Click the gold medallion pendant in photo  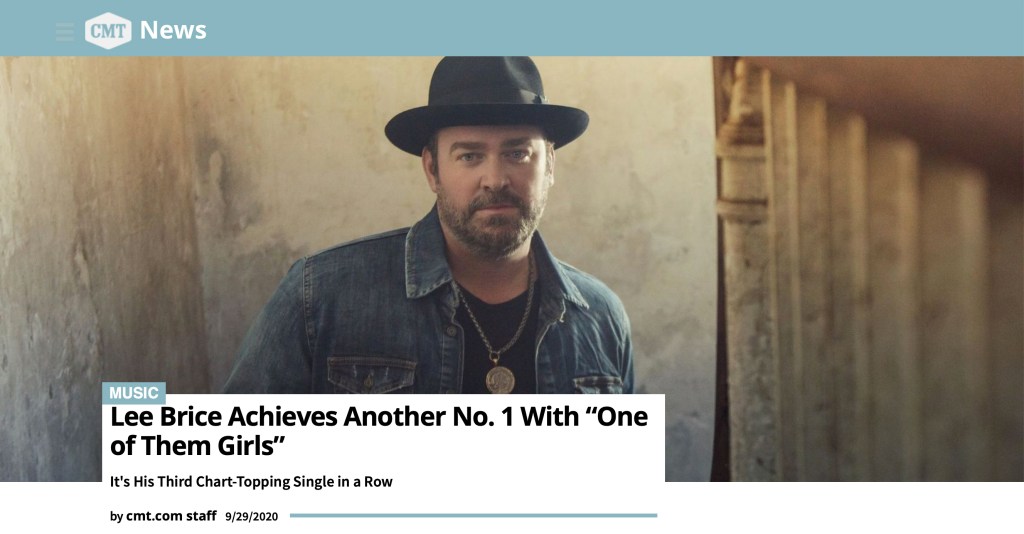pyautogui.click(x=500, y=379)
